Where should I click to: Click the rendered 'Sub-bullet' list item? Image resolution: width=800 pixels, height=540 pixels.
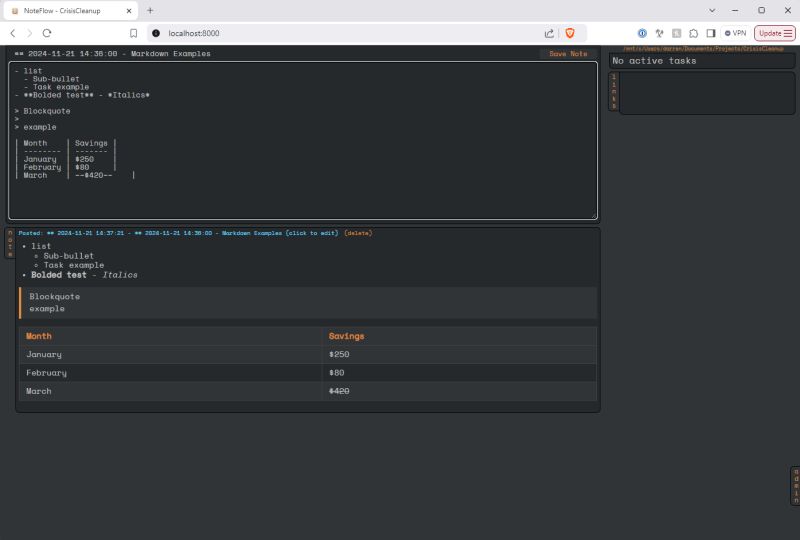click(68, 256)
